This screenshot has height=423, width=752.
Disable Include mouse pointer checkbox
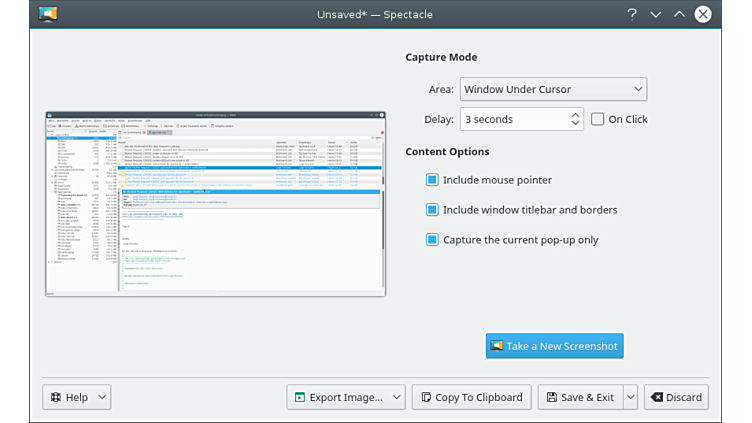click(x=432, y=180)
